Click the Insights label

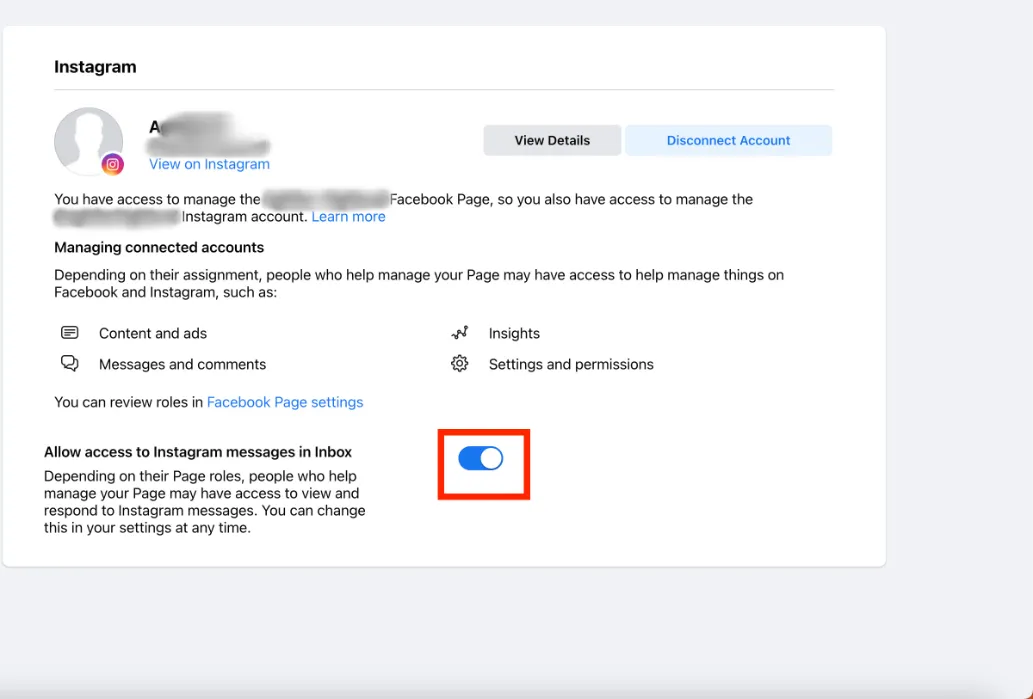point(514,333)
